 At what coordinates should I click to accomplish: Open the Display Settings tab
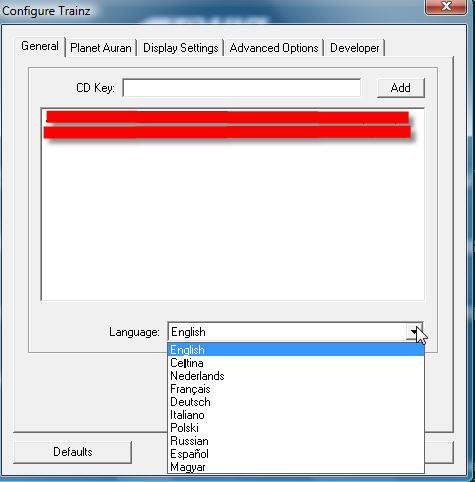point(180,48)
